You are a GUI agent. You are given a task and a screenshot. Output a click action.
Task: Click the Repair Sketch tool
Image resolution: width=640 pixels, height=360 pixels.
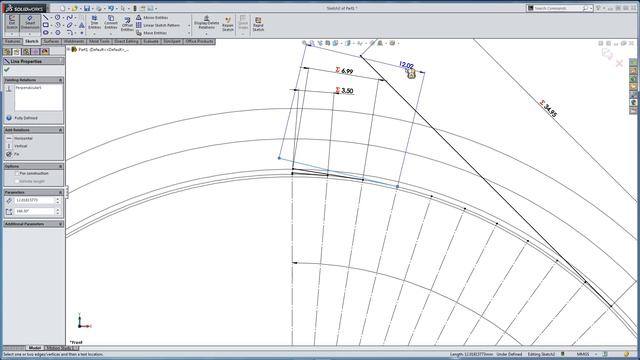[x=228, y=24]
